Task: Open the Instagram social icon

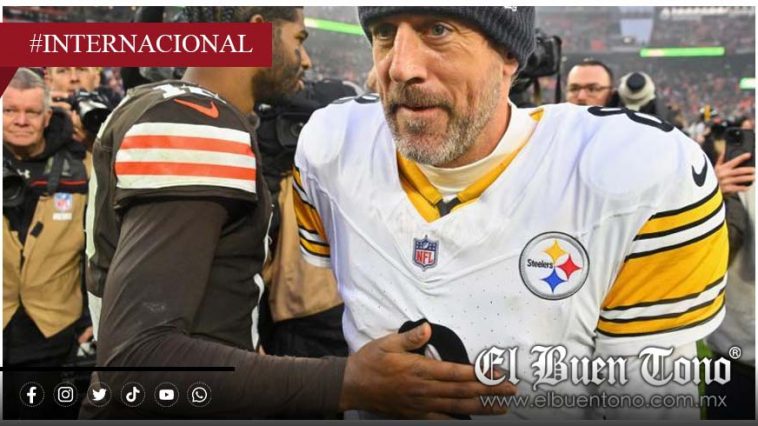Action: point(65,395)
